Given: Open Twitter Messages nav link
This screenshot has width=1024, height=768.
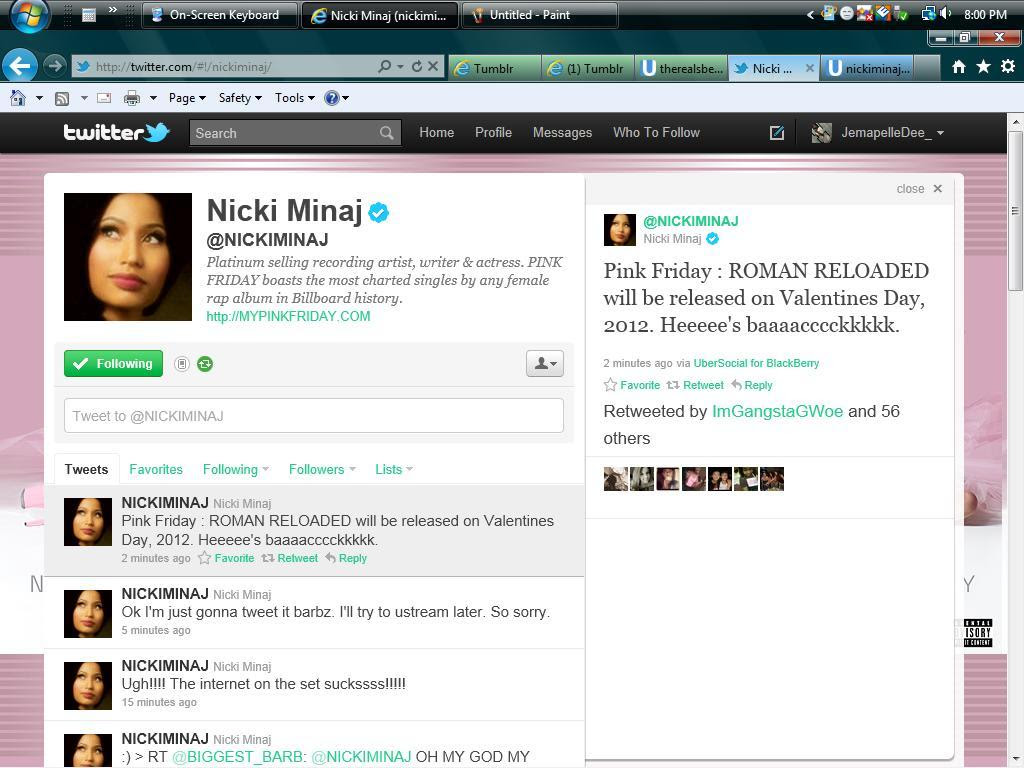Looking at the screenshot, I should [x=562, y=133].
